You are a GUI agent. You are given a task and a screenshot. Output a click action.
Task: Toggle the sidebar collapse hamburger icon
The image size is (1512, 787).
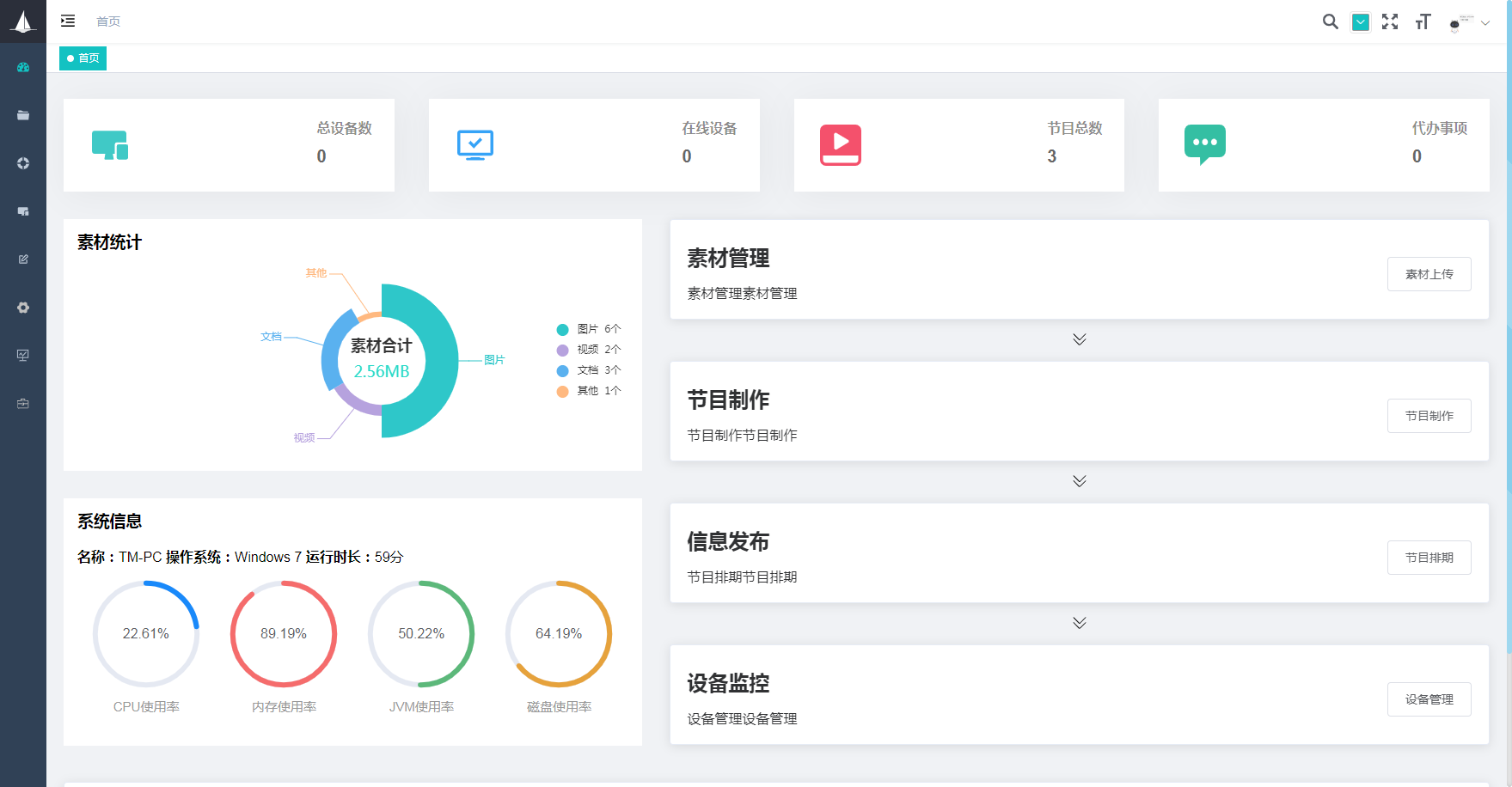68,21
